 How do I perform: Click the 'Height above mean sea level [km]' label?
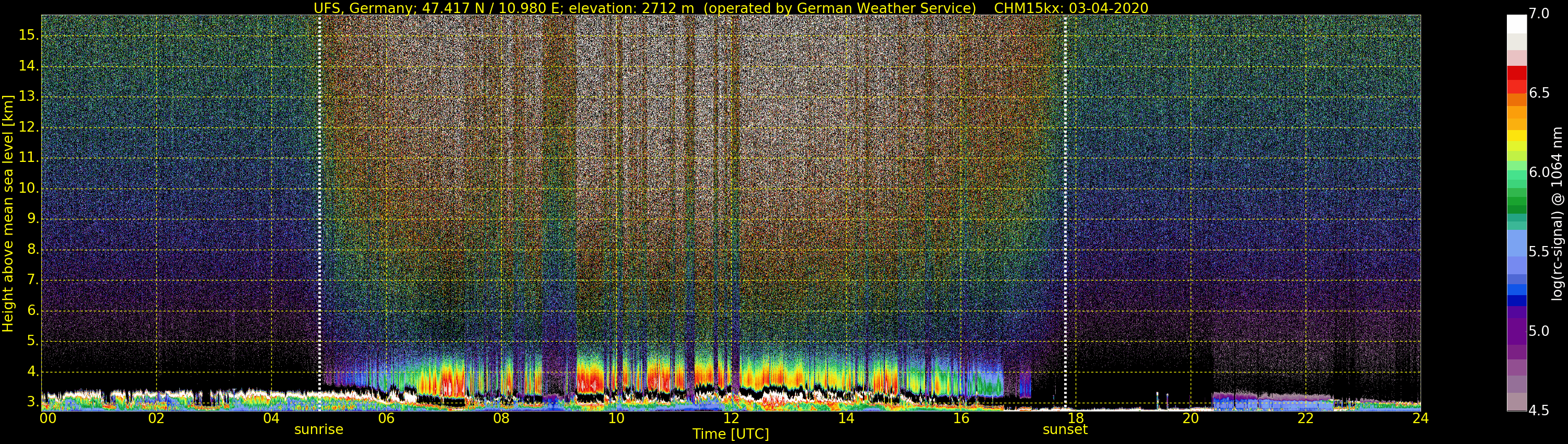pos(8,213)
